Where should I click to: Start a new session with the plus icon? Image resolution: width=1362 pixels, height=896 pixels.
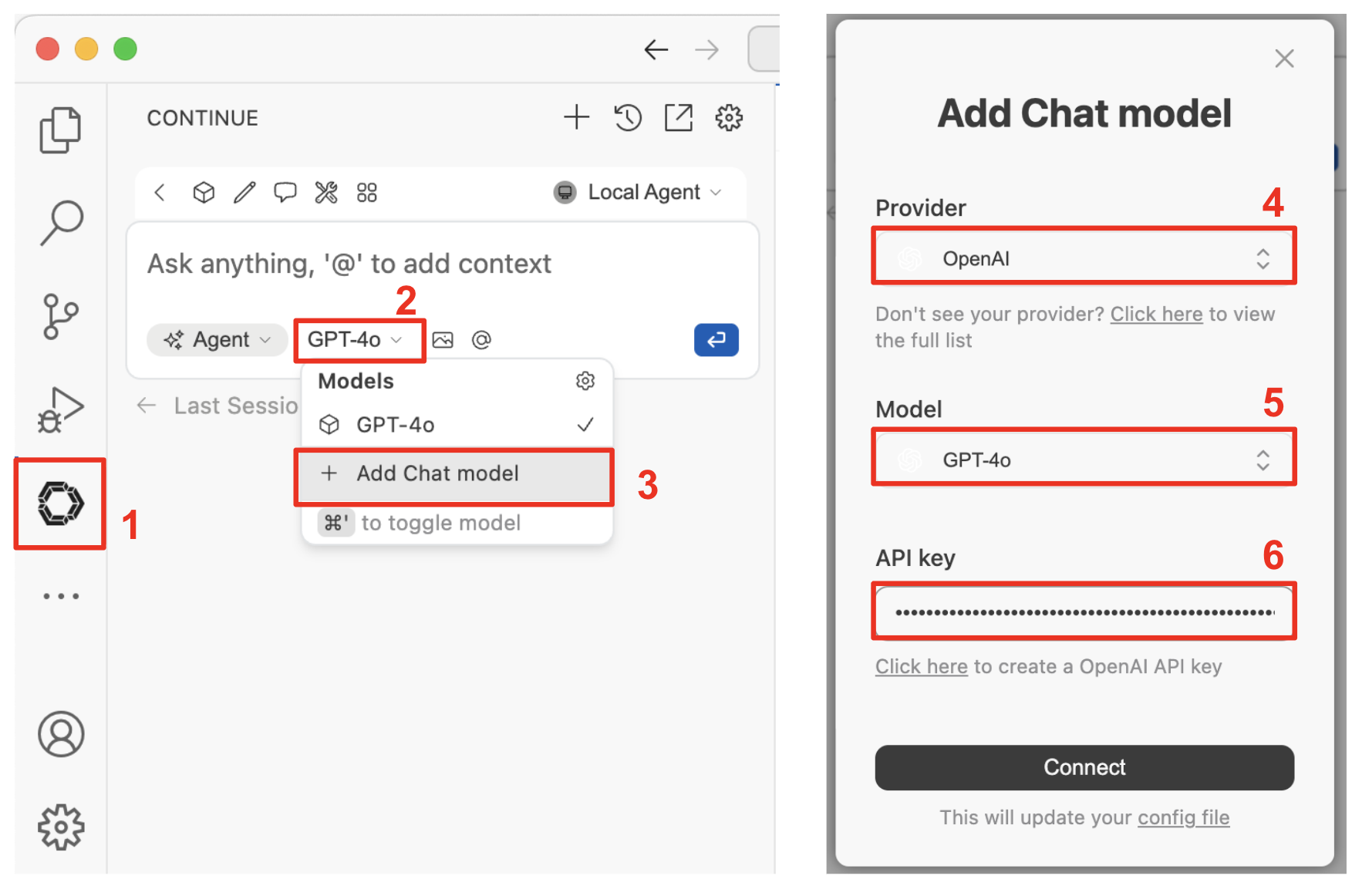click(576, 117)
